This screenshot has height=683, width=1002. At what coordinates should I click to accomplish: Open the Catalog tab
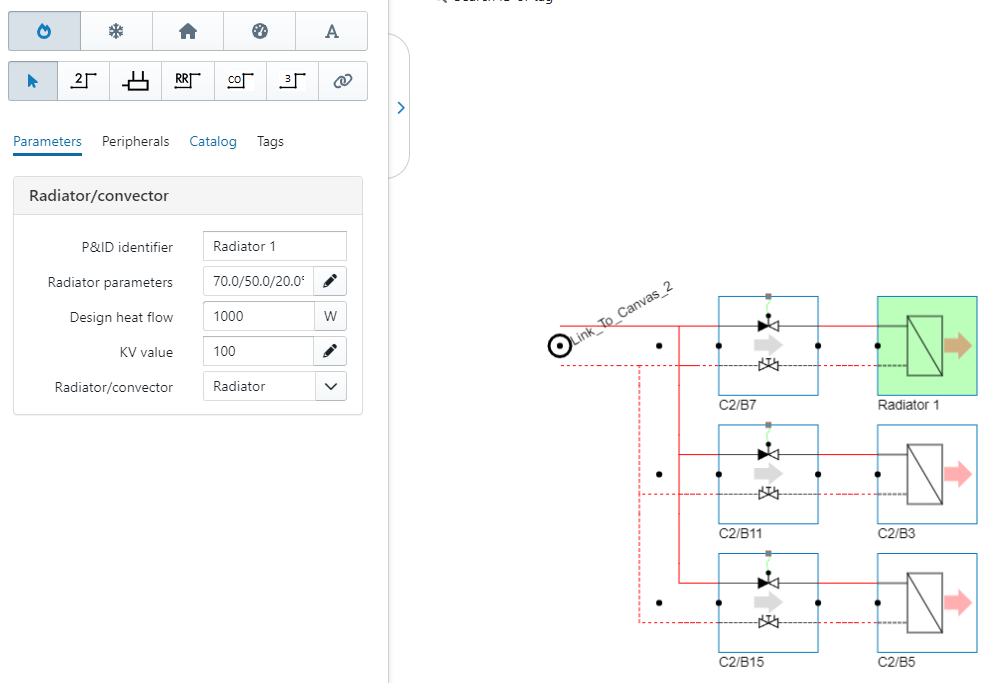click(x=213, y=142)
